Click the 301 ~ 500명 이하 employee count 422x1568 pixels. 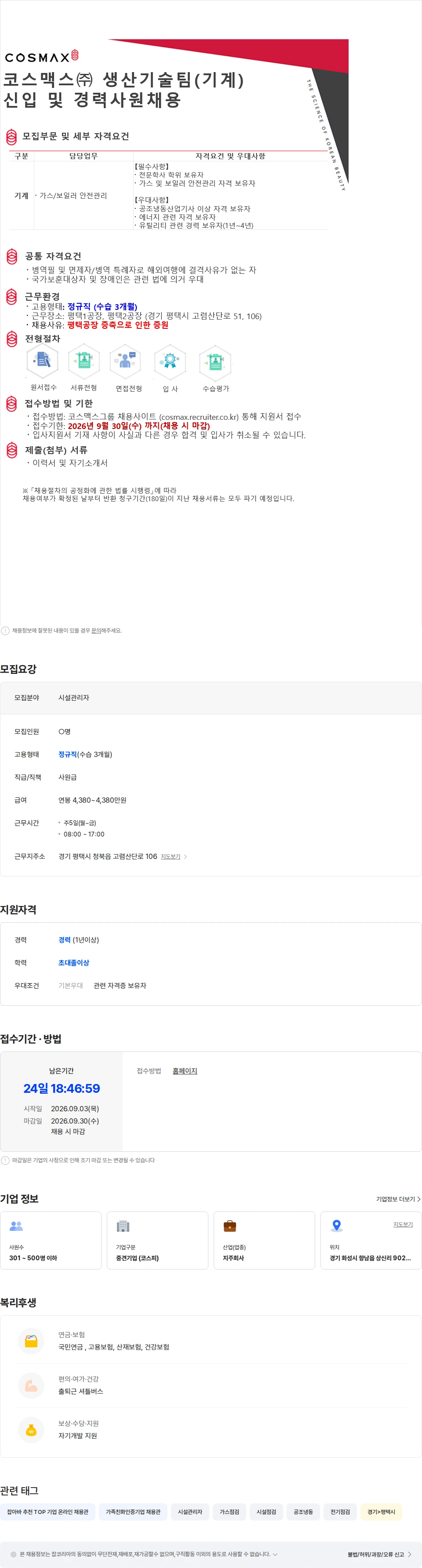coord(33,1258)
